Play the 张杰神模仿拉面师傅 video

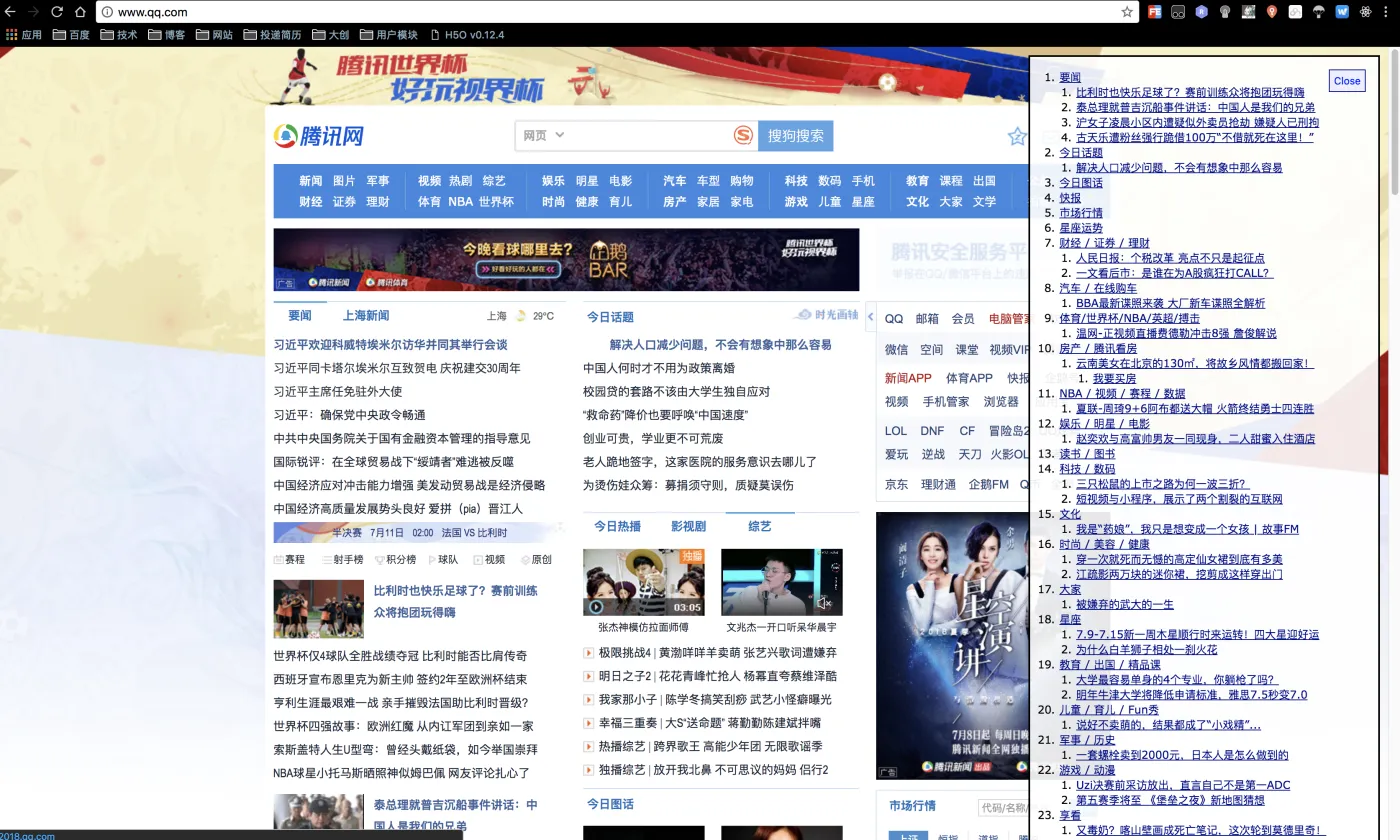[x=643, y=582]
